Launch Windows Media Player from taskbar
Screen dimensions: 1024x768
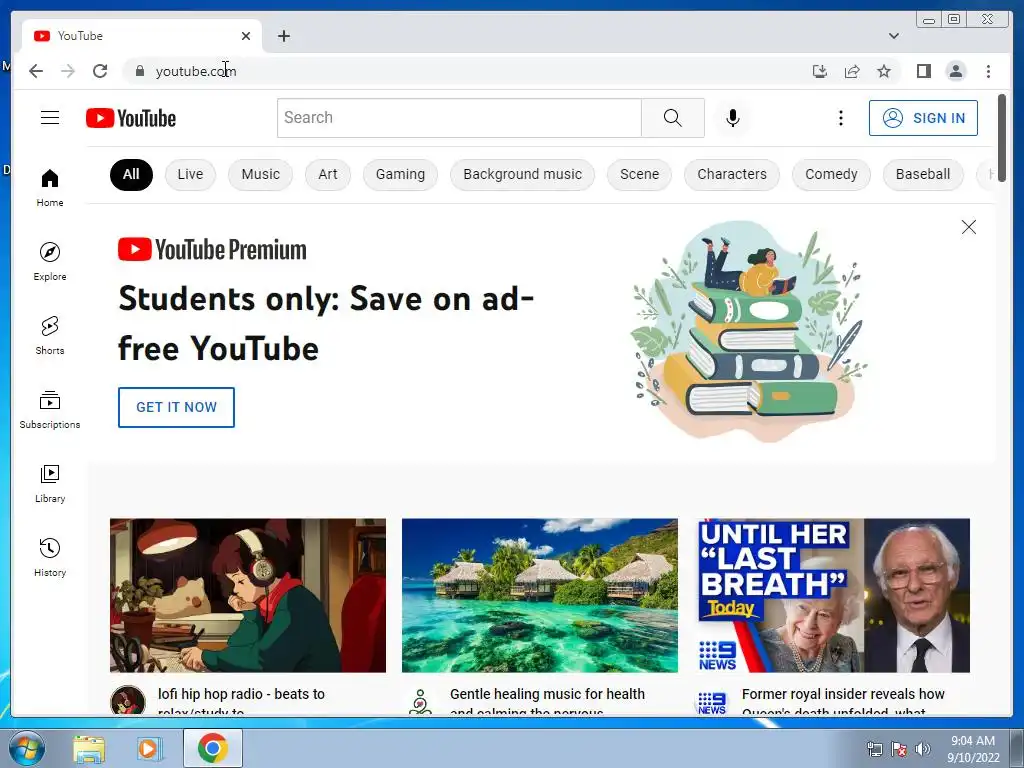(x=149, y=749)
